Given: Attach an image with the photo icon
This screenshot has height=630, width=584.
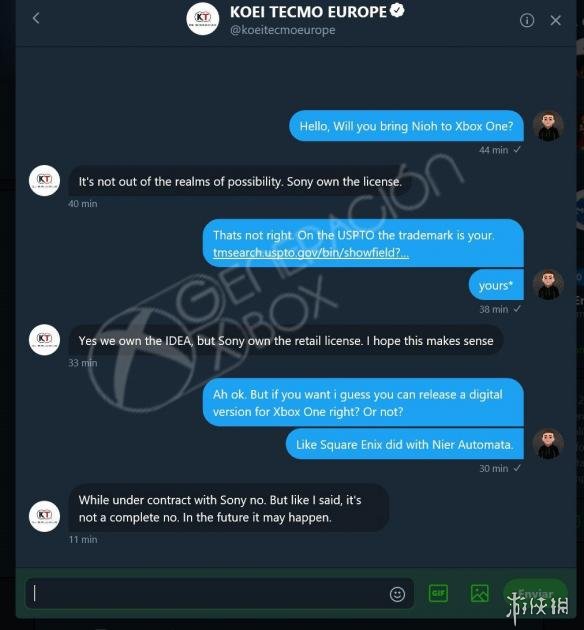Looking at the screenshot, I should (x=480, y=593).
